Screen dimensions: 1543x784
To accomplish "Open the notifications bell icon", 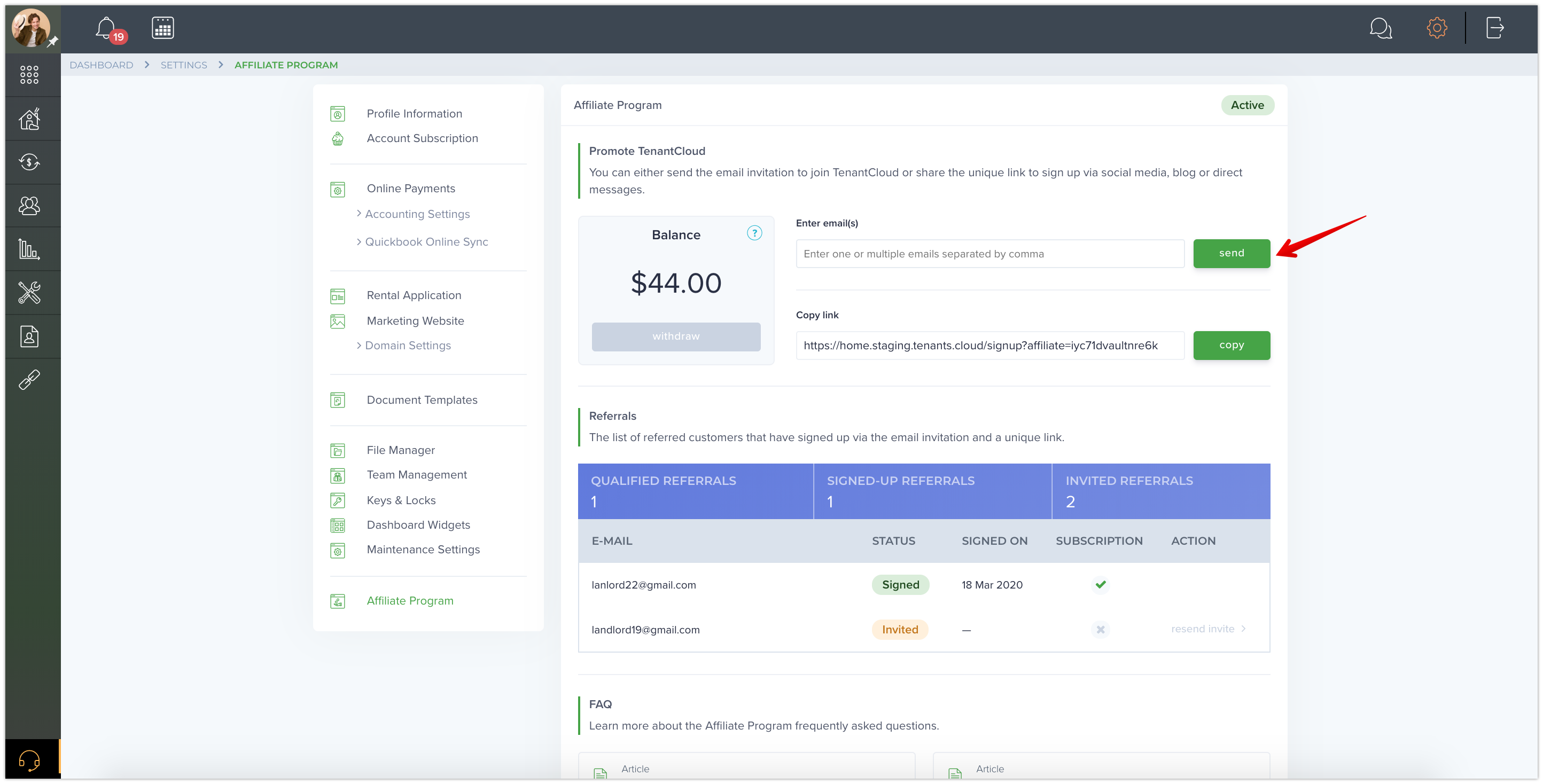I will 106,28.
